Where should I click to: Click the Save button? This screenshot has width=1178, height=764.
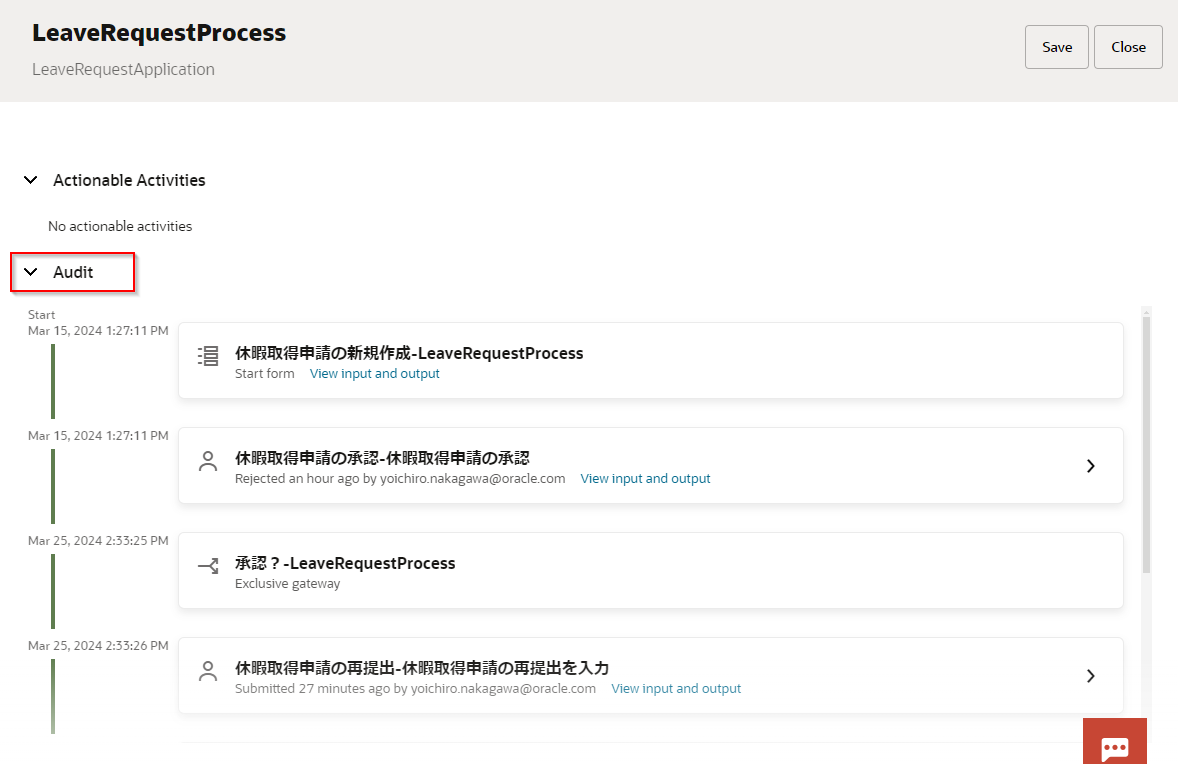1057,47
